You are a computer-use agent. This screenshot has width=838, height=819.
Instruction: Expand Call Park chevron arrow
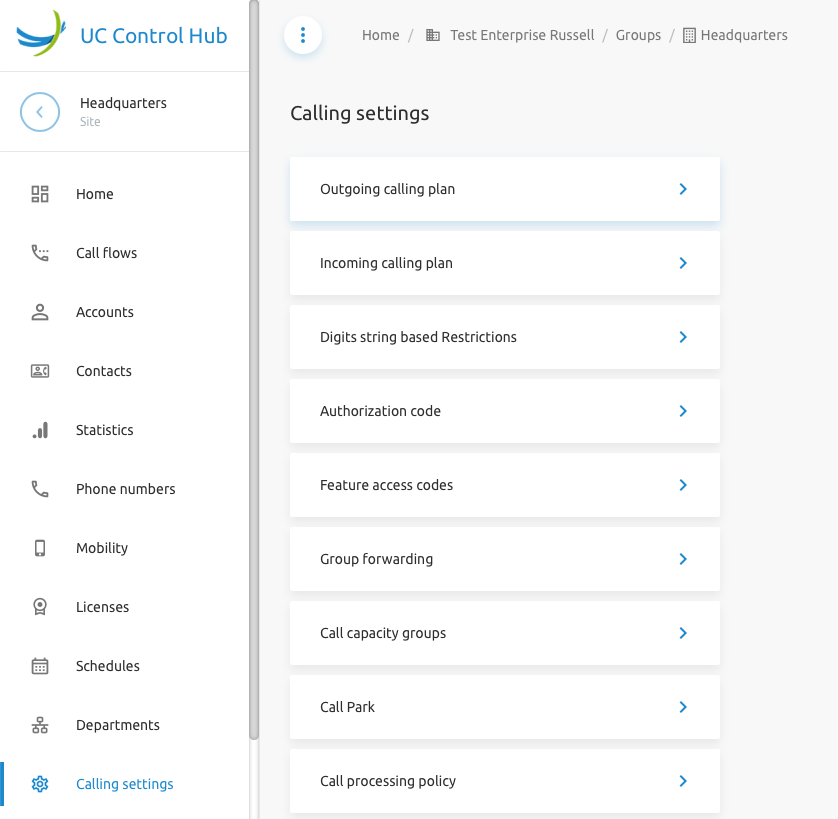[683, 707]
